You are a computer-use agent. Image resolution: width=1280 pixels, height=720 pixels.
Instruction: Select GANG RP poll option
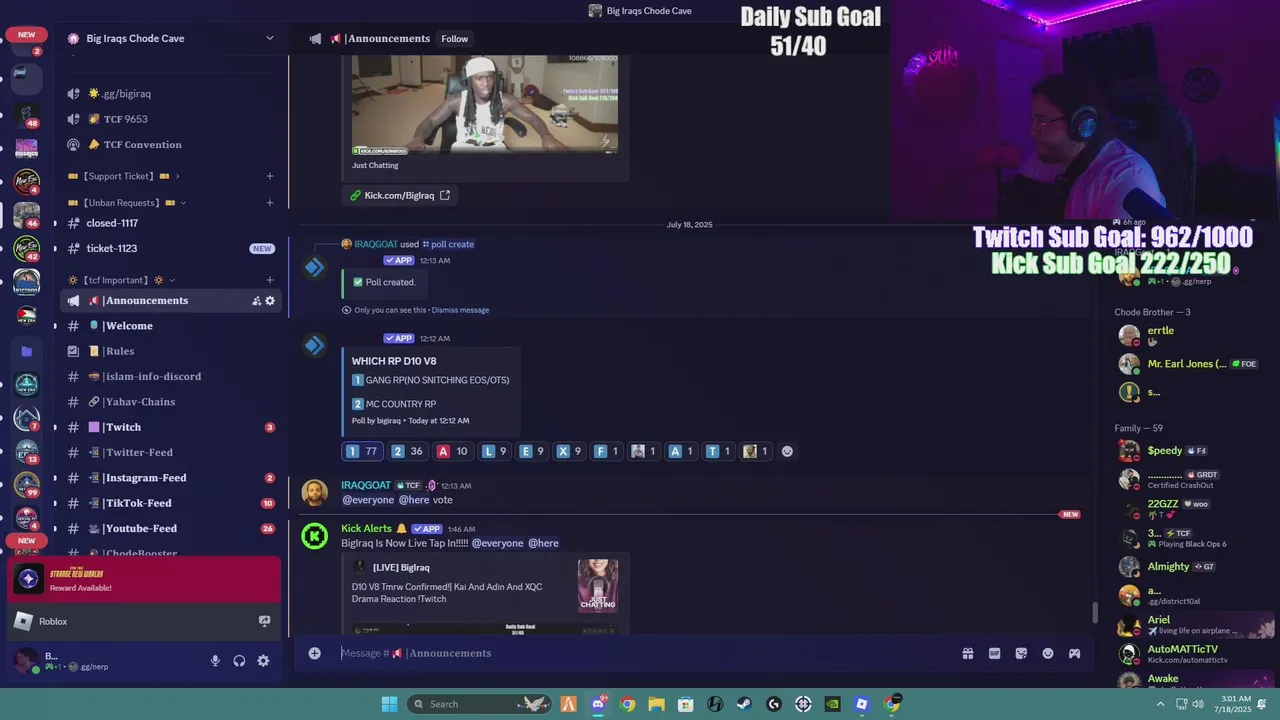(x=431, y=380)
